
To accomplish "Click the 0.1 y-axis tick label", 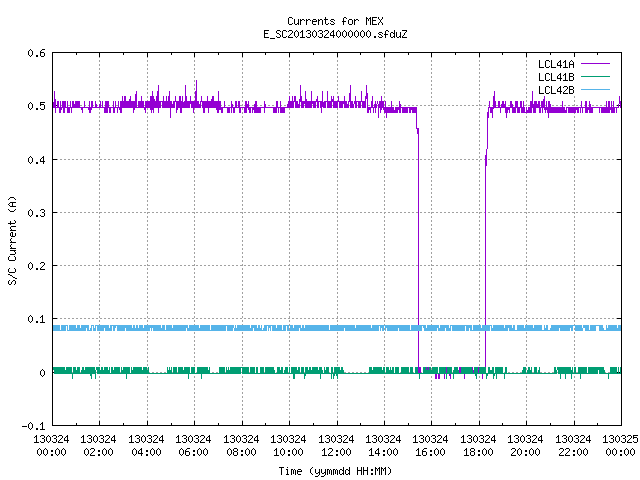I will (x=36, y=319).
